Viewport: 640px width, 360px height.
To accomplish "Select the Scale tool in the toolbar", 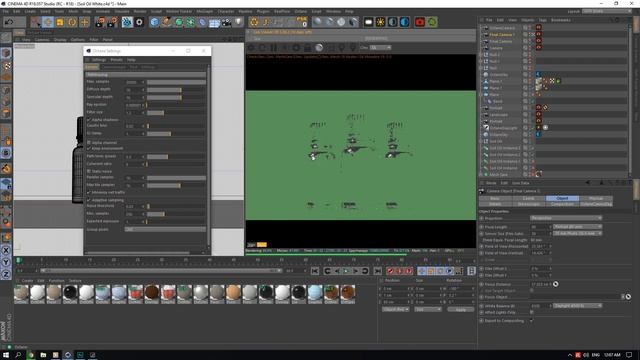I will point(60,22).
